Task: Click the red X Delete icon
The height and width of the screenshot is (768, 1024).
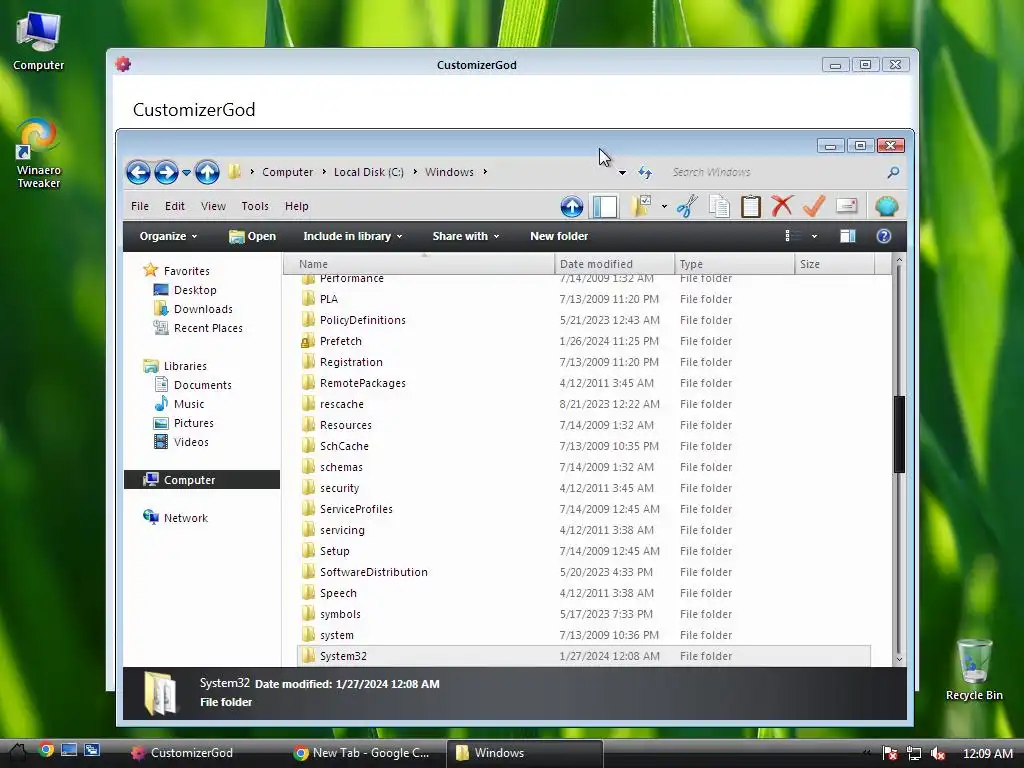Action: (x=782, y=206)
